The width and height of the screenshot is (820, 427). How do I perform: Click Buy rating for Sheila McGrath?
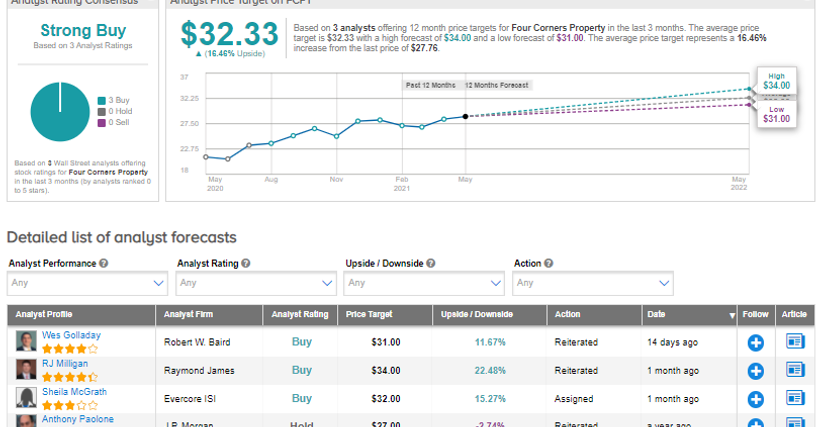pos(302,398)
